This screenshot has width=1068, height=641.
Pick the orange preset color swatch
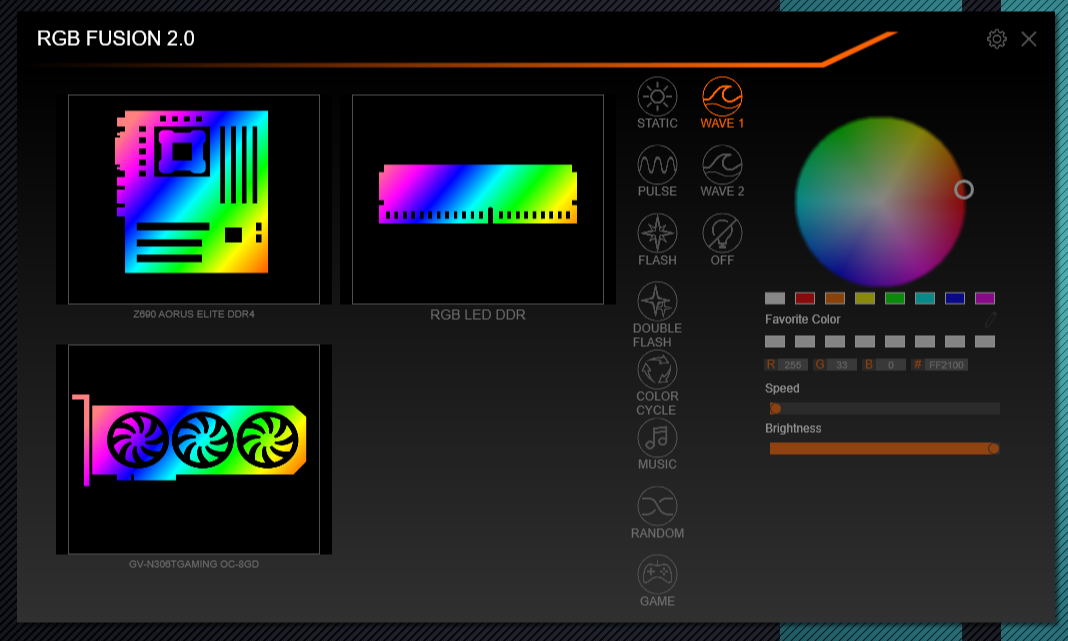[834, 298]
